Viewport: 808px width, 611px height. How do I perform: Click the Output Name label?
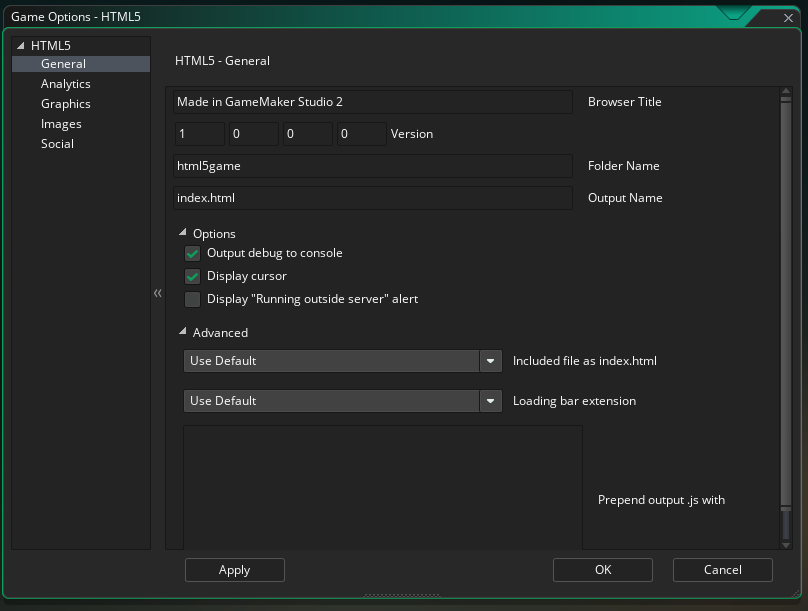(625, 198)
